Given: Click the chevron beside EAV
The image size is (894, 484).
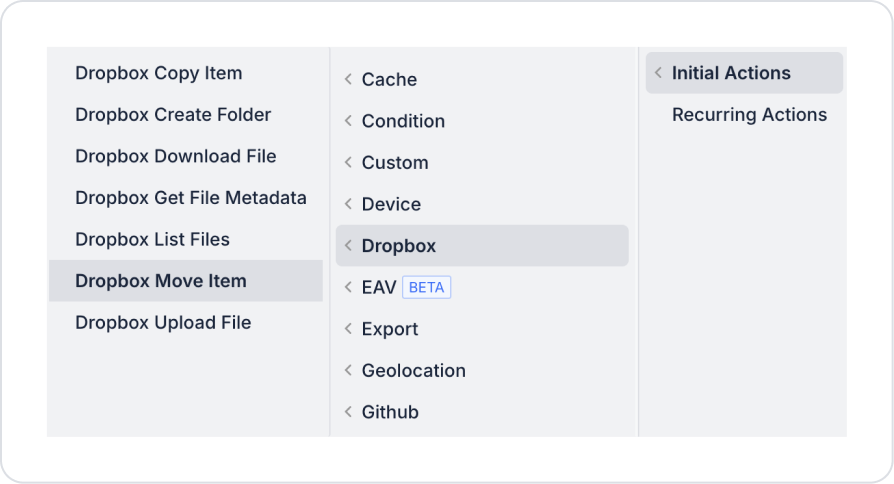Looking at the screenshot, I should pyautogui.click(x=348, y=287).
